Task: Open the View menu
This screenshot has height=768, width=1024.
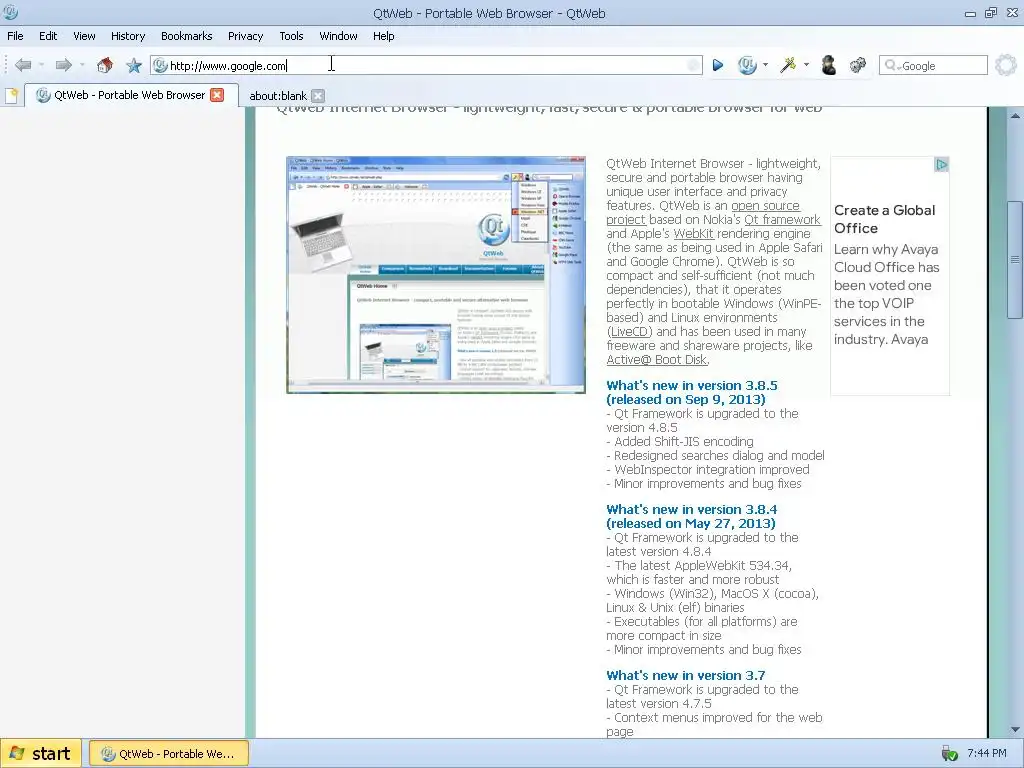Action: 84,36
